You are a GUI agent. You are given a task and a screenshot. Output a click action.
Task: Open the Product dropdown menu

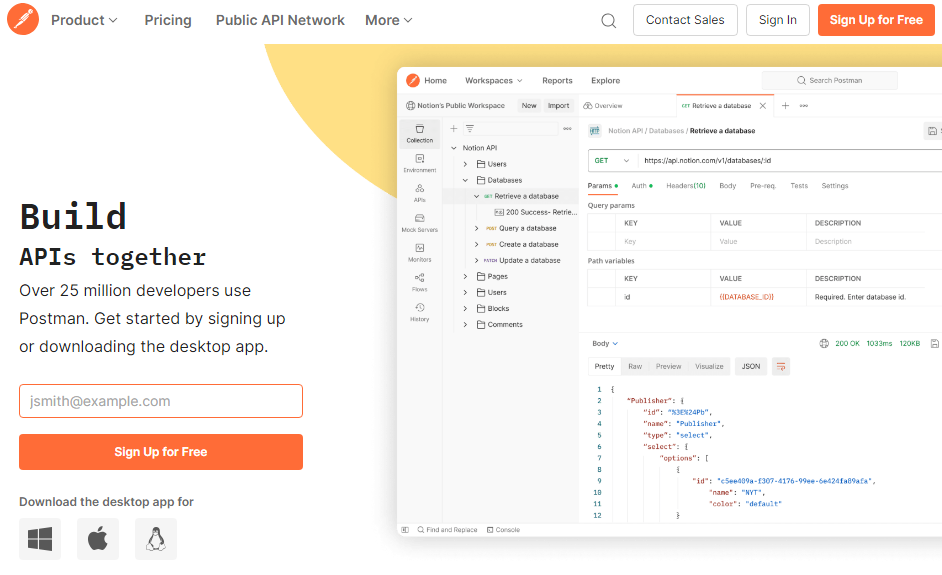(84, 20)
